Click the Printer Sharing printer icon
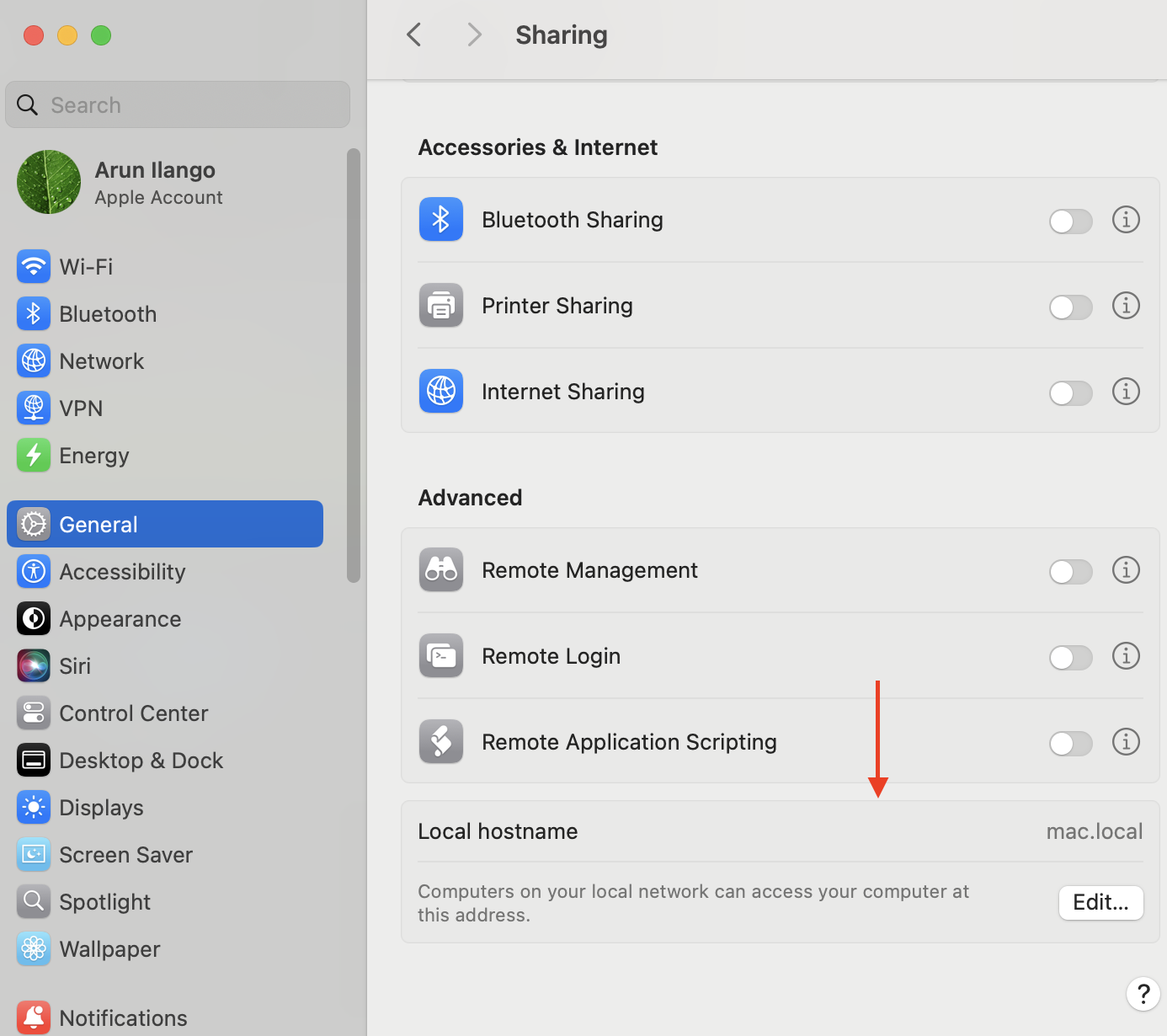Viewport: 1167px width, 1036px height. [x=441, y=305]
